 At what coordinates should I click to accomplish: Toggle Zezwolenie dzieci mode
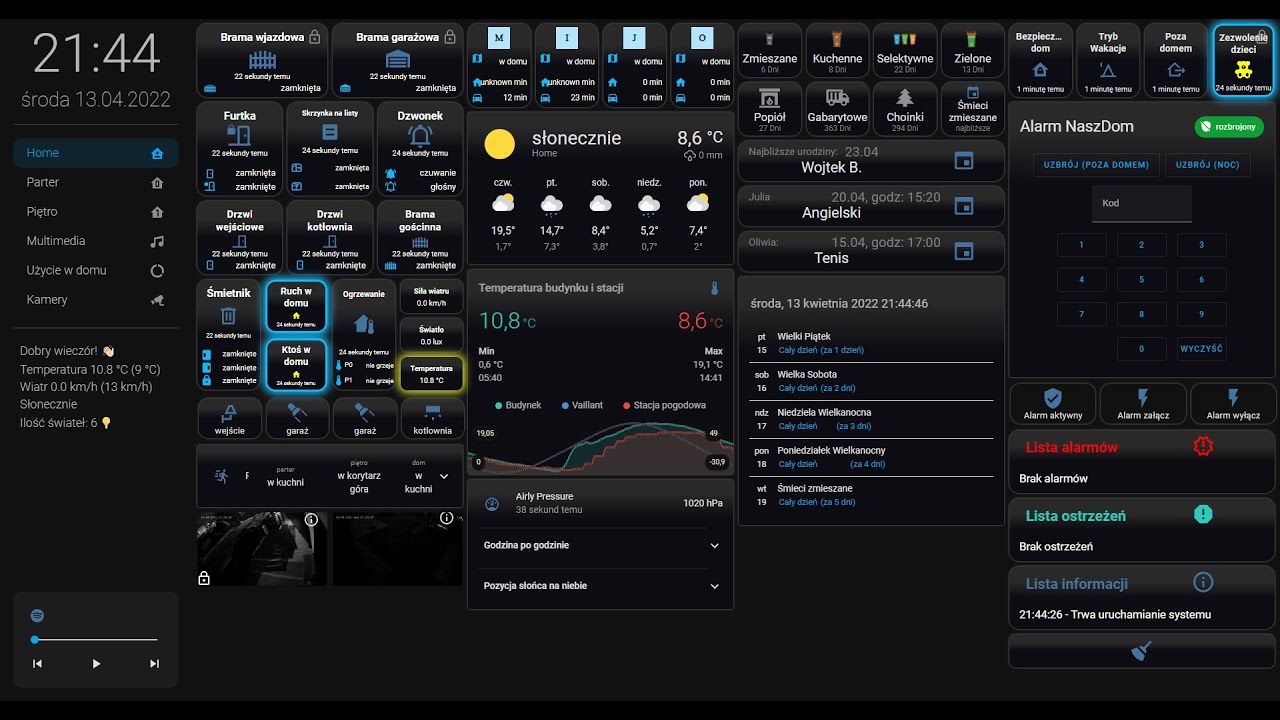1243,61
